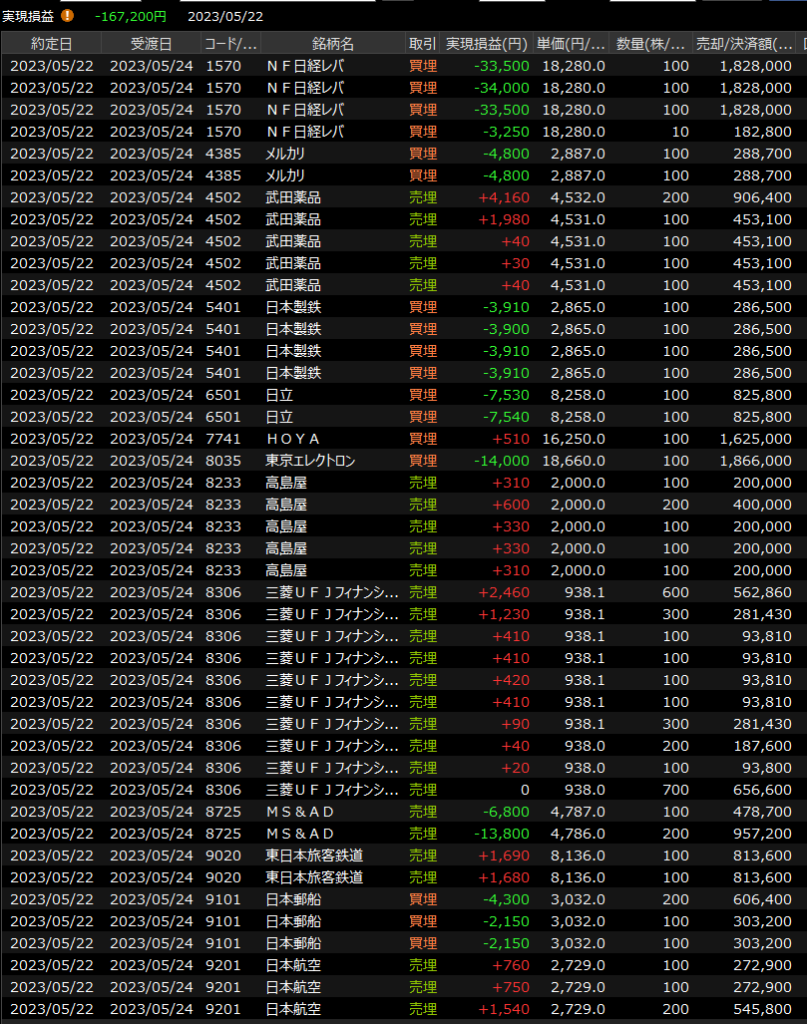Click the orange info icon beside 実現損益
807x1024 pixels.
point(67,16)
